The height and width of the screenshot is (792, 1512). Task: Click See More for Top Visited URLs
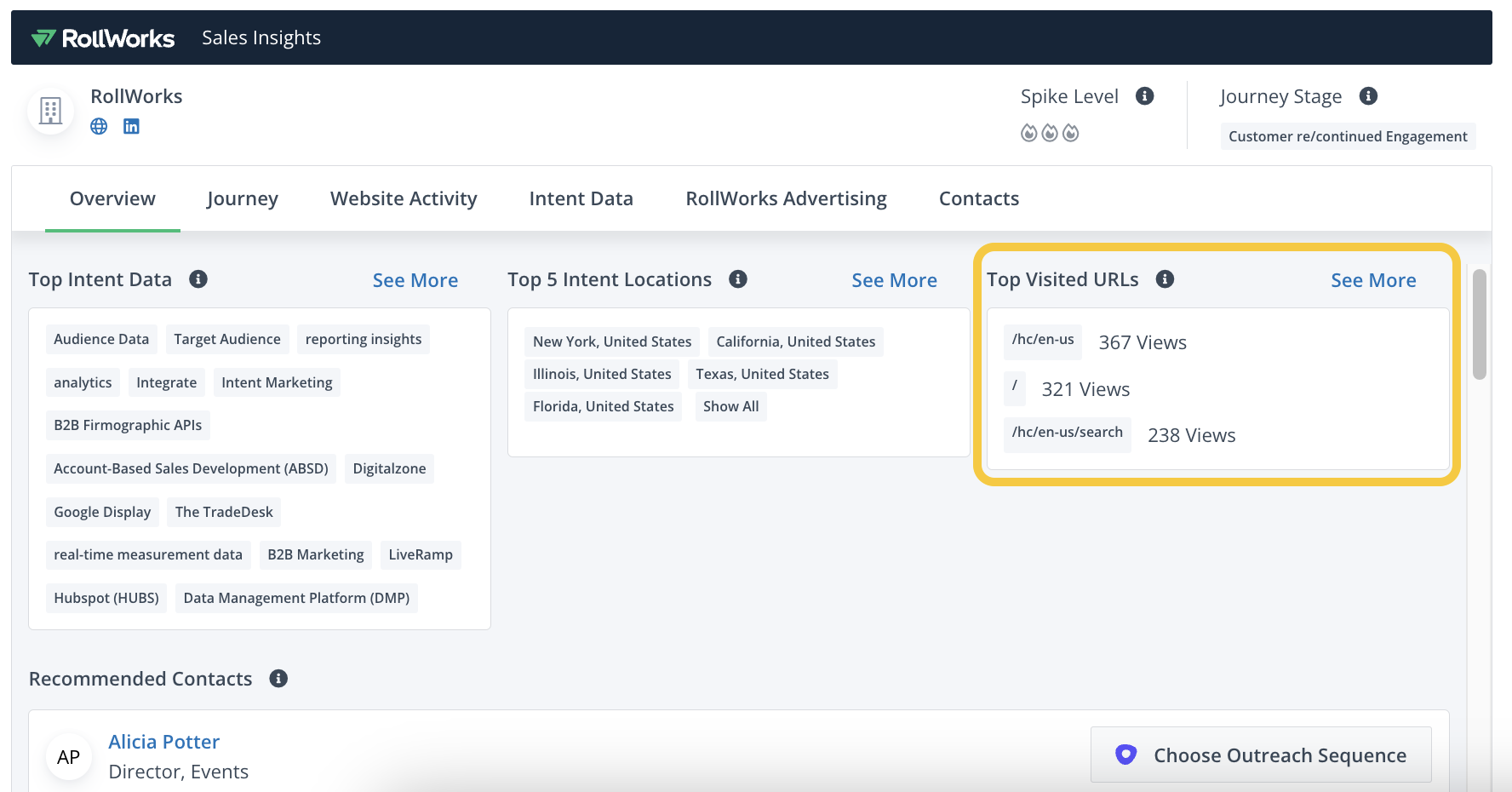tap(1373, 280)
